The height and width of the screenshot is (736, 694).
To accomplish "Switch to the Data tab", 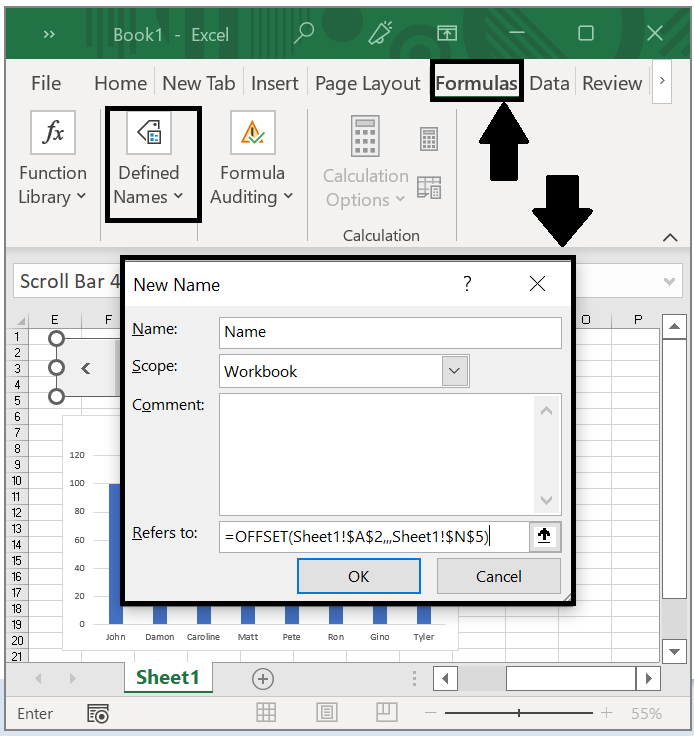I will [549, 83].
